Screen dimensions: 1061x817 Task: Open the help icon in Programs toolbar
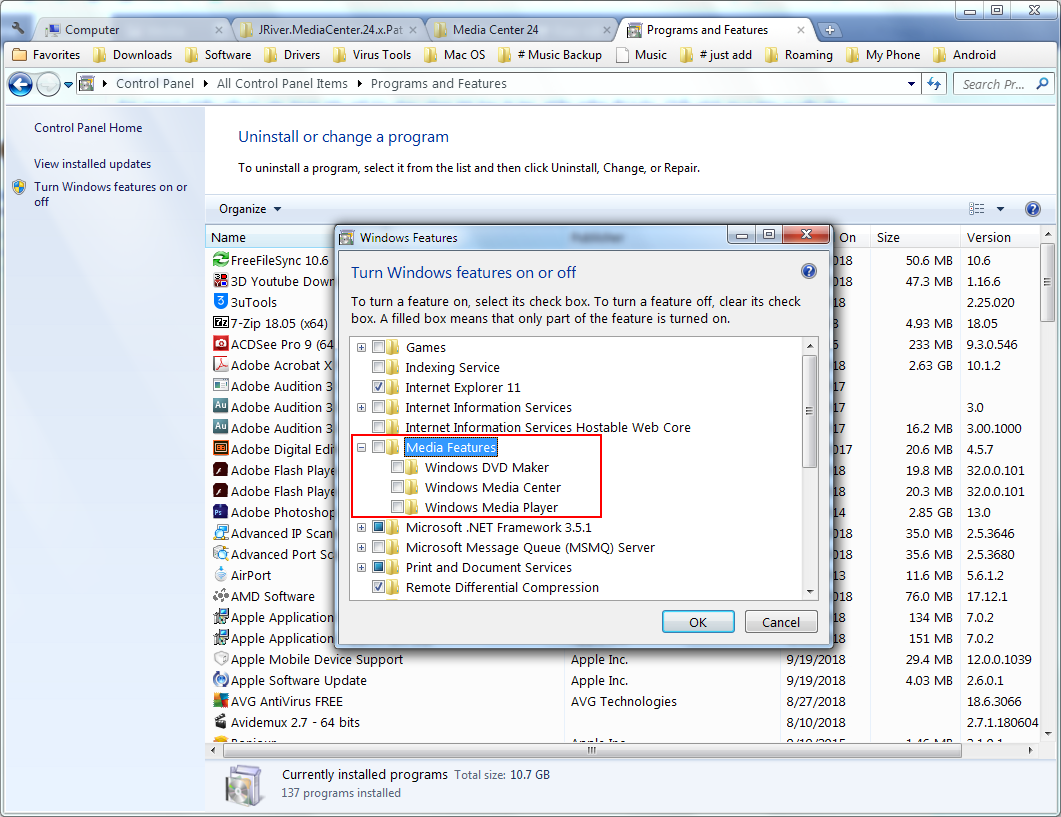pos(1033,208)
